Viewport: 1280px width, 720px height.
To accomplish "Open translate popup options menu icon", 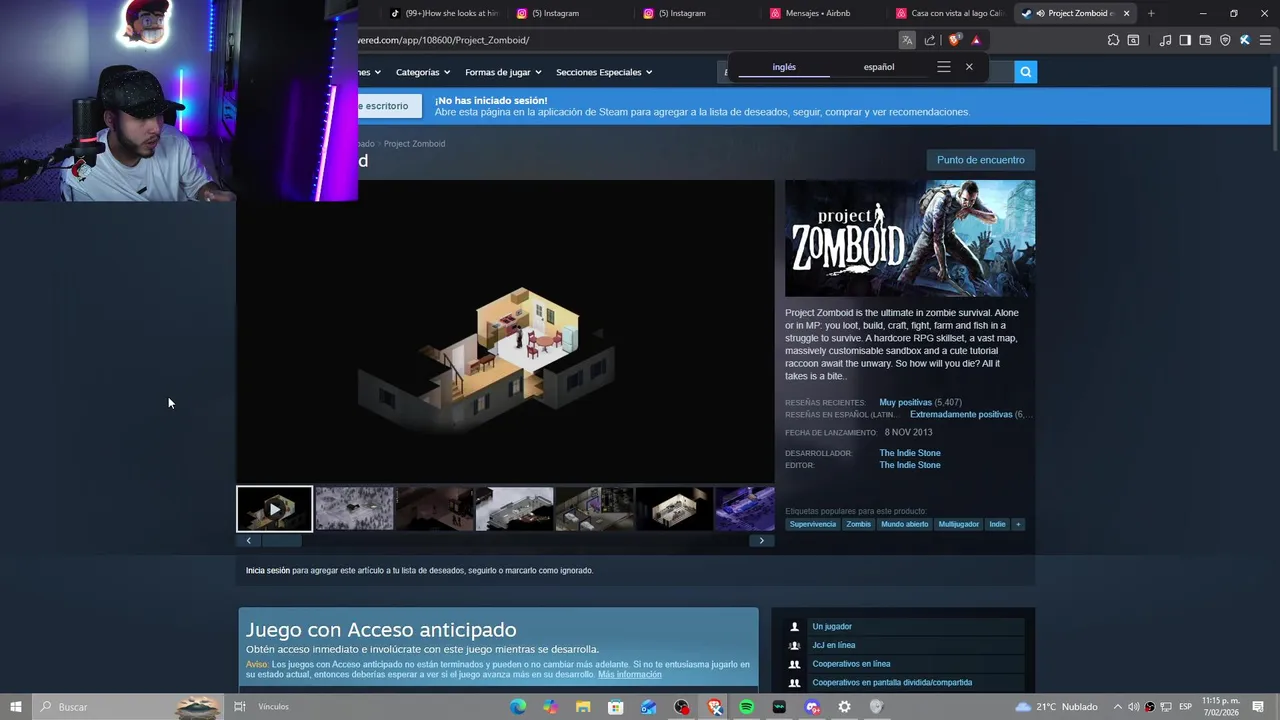I will [x=944, y=67].
